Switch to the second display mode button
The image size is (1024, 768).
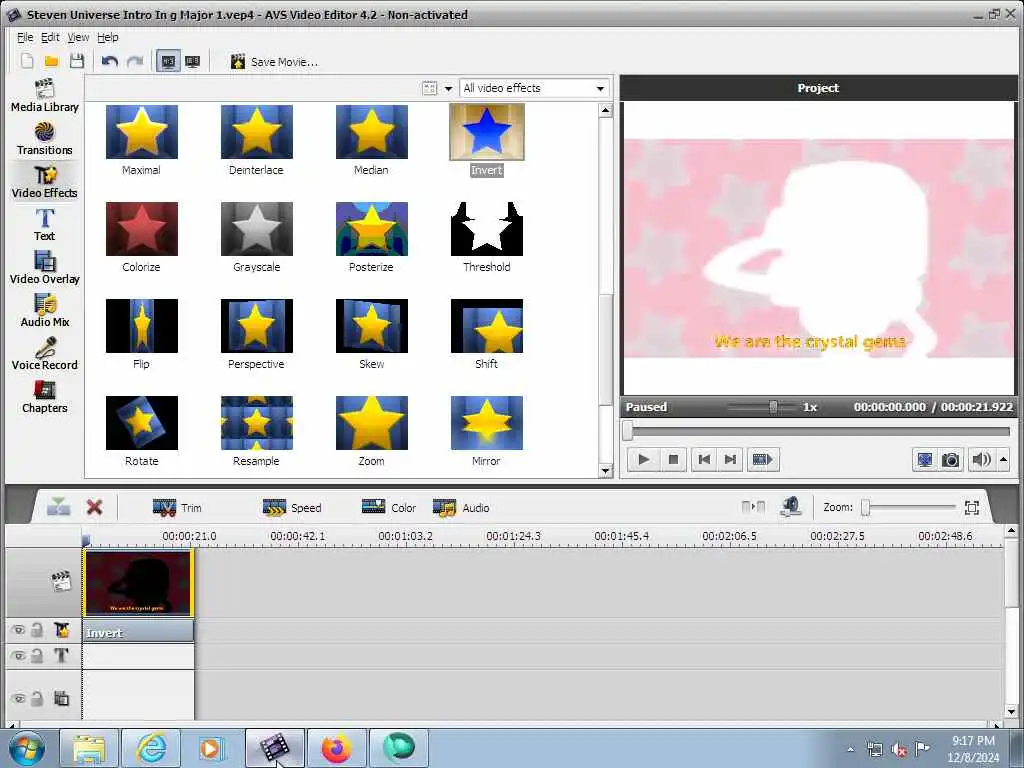click(x=193, y=61)
